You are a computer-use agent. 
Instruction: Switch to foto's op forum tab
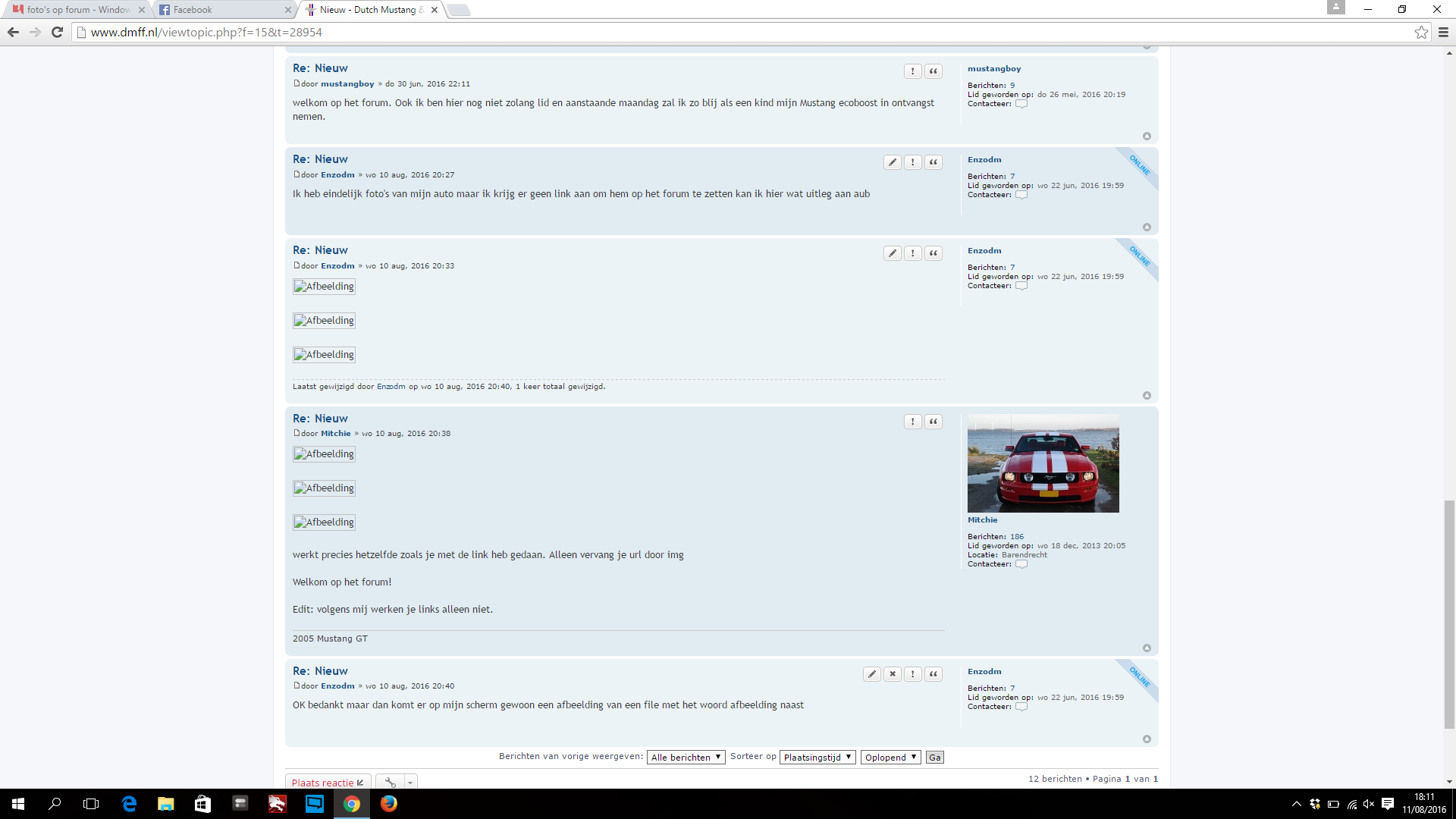78,10
